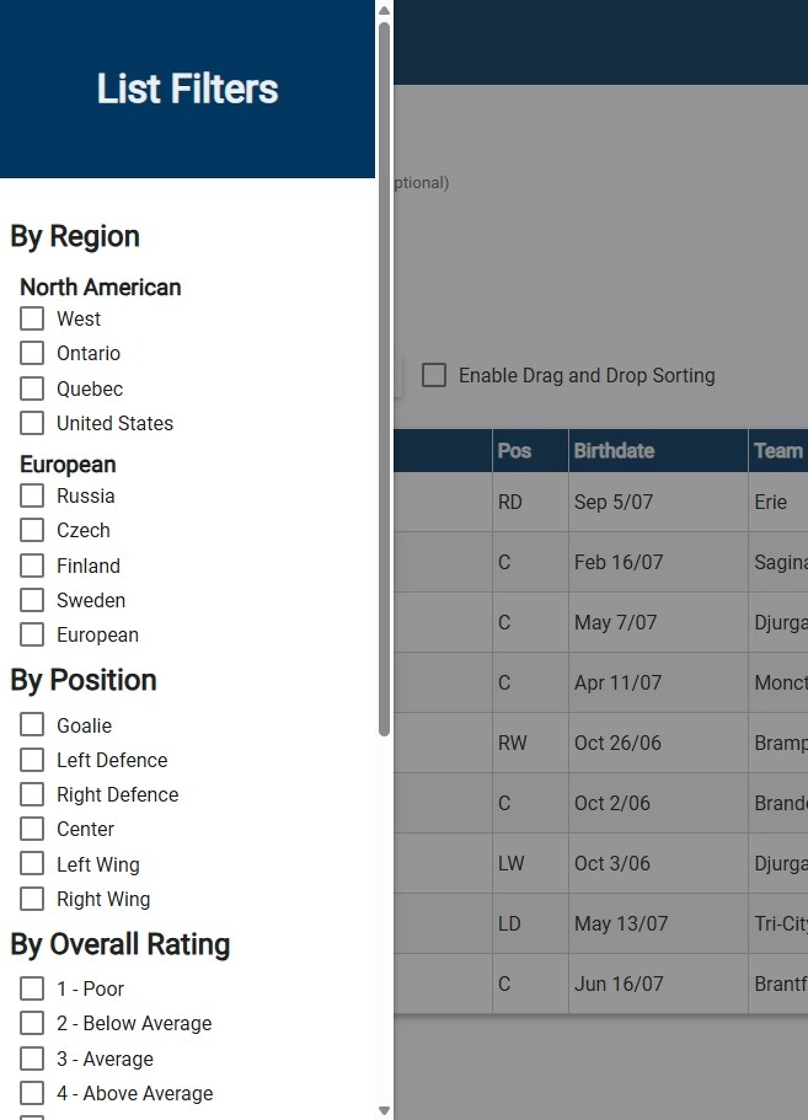The width and height of the screenshot is (808, 1120).
Task: Check the Right Wing checkbox
Action: (31, 899)
